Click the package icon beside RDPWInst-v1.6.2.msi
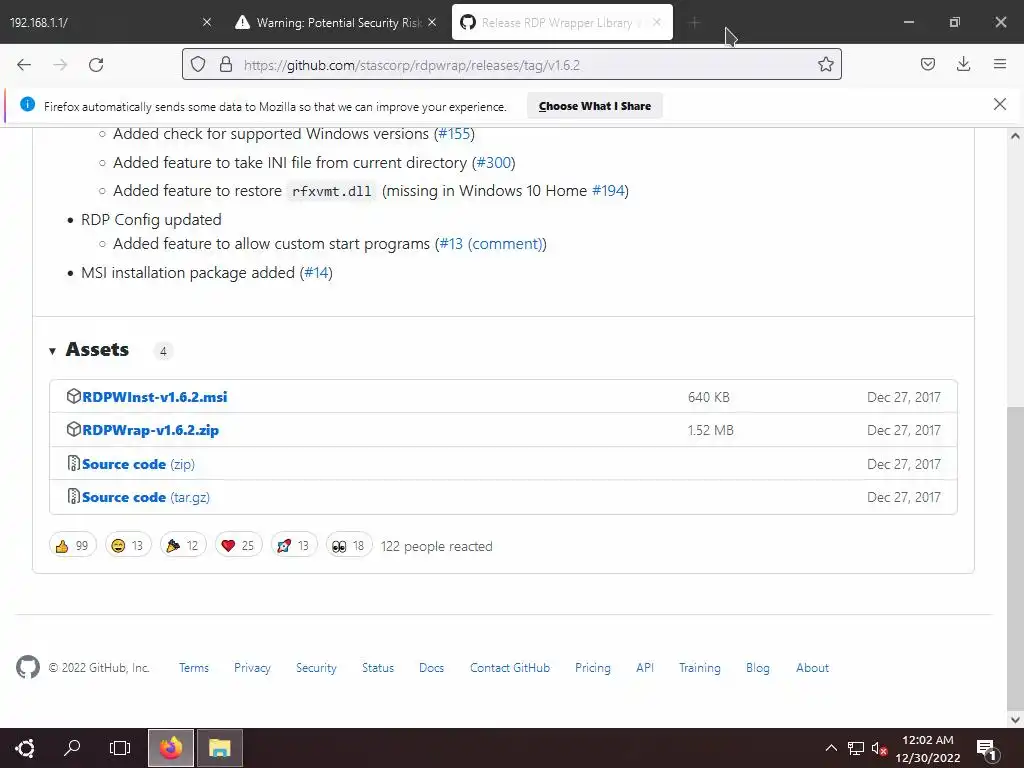The height and width of the screenshot is (768, 1024). (73, 396)
